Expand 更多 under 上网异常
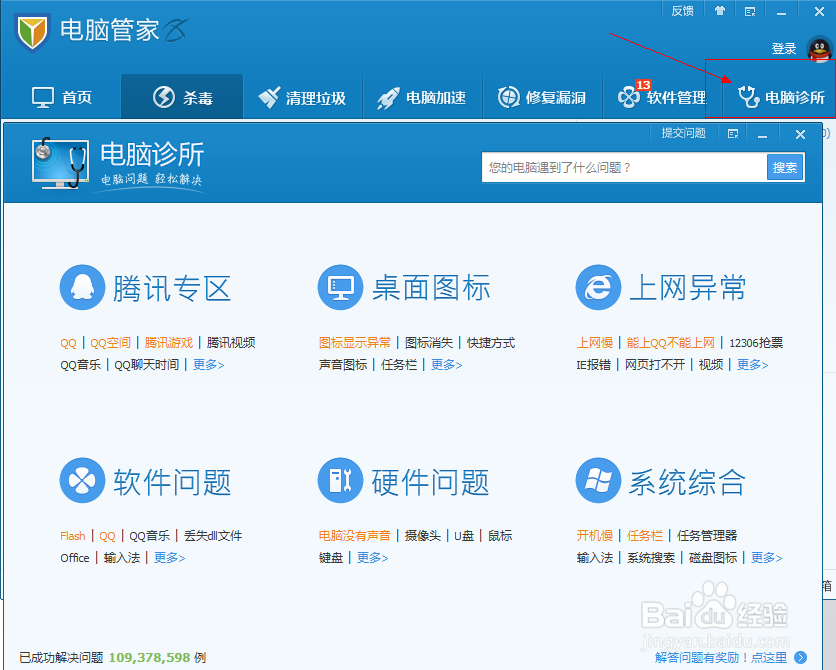The width and height of the screenshot is (836, 670). (x=752, y=365)
